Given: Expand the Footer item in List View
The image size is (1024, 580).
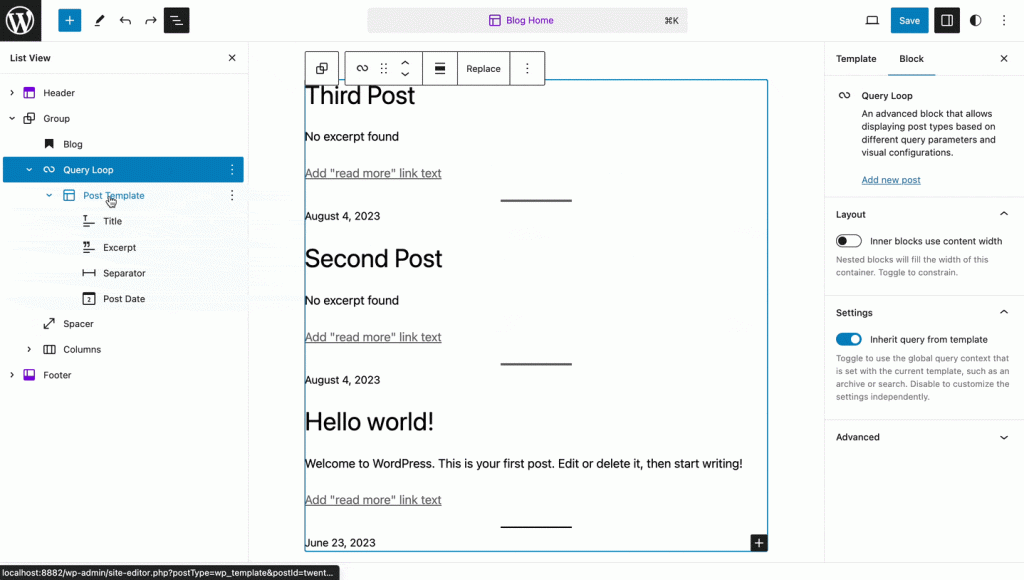Looking at the screenshot, I should coord(11,375).
